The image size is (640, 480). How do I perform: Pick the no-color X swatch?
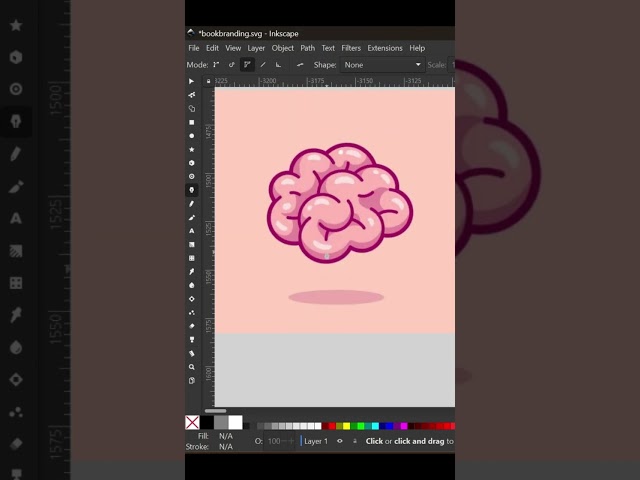tap(192, 422)
